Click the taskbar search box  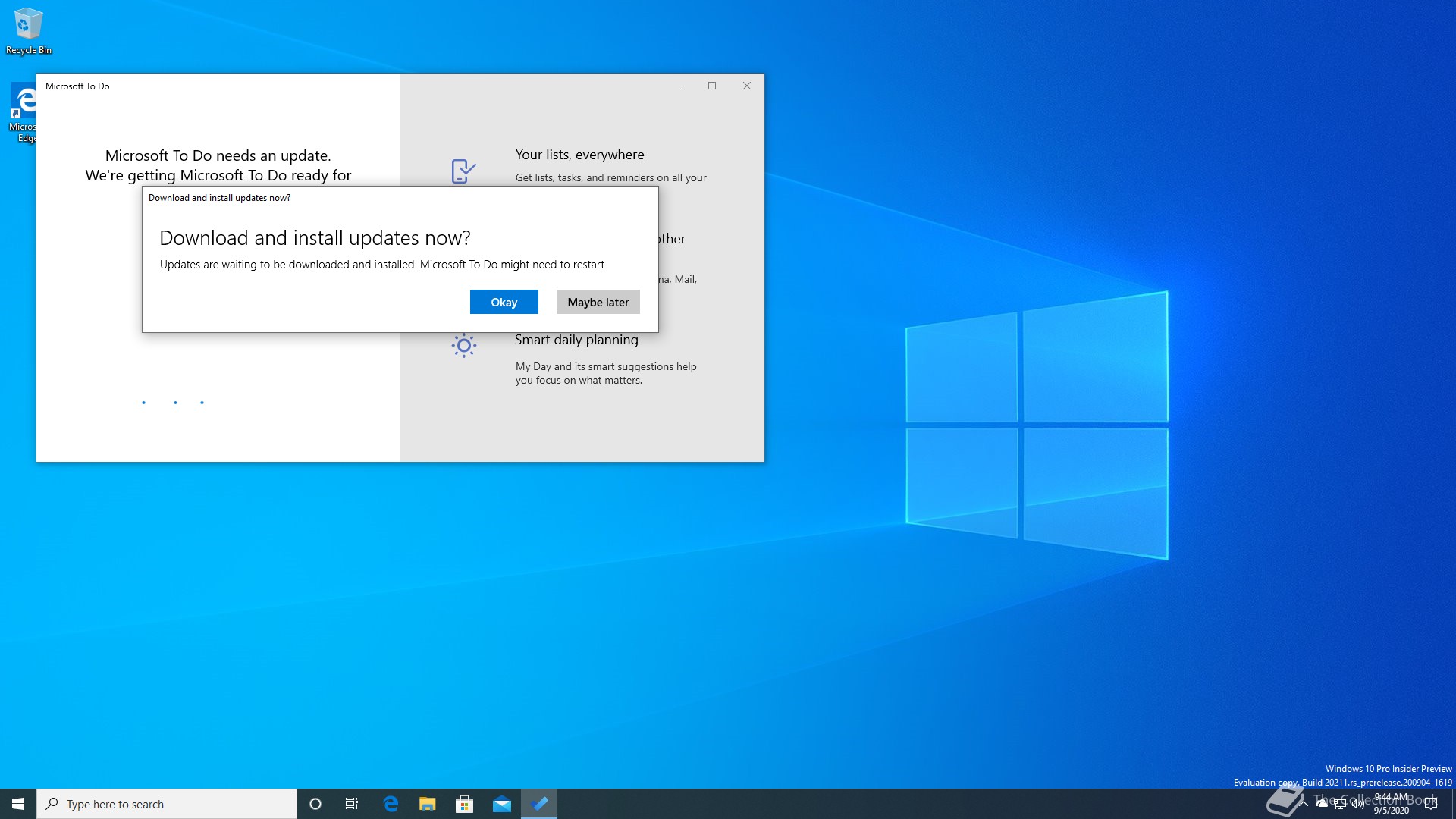167,804
